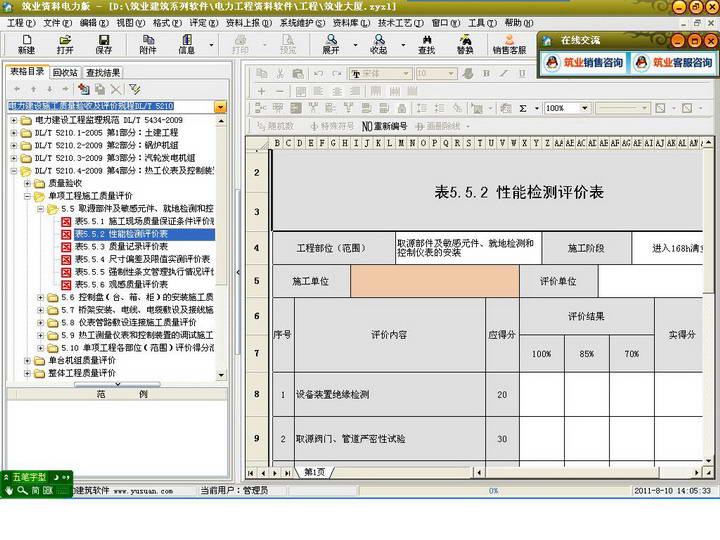
Task: Click the 展开 expand toolbar icon
Action: coord(331,45)
